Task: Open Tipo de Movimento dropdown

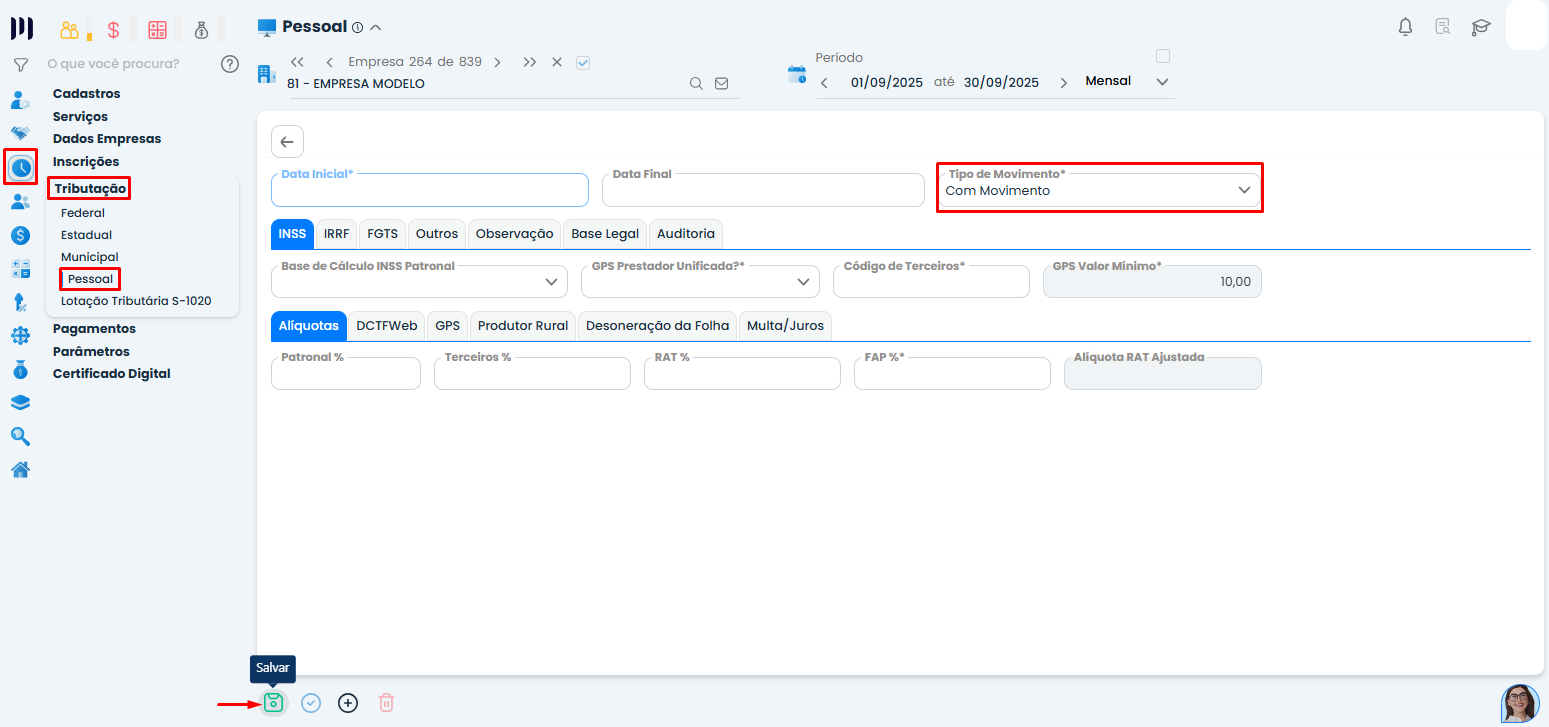Action: [x=1100, y=190]
